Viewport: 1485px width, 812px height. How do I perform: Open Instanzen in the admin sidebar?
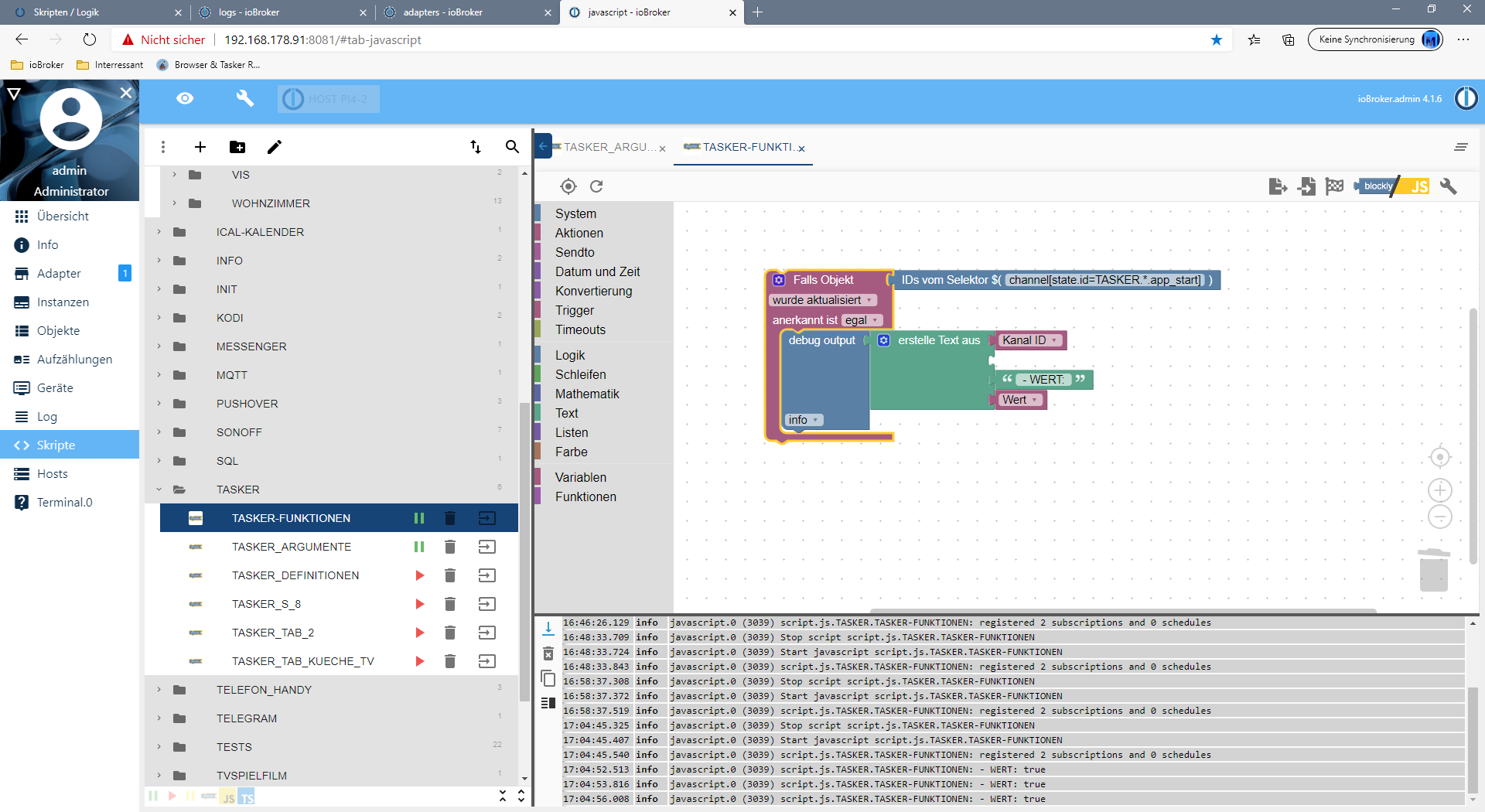[x=70, y=302]
